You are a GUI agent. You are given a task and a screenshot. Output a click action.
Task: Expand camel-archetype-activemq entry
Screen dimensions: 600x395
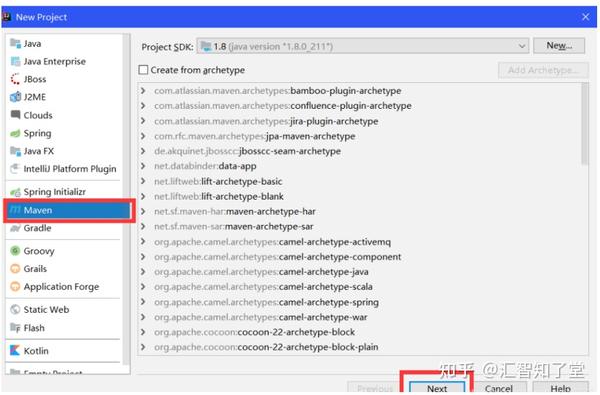pyautogui.click(x=143, y=242)
